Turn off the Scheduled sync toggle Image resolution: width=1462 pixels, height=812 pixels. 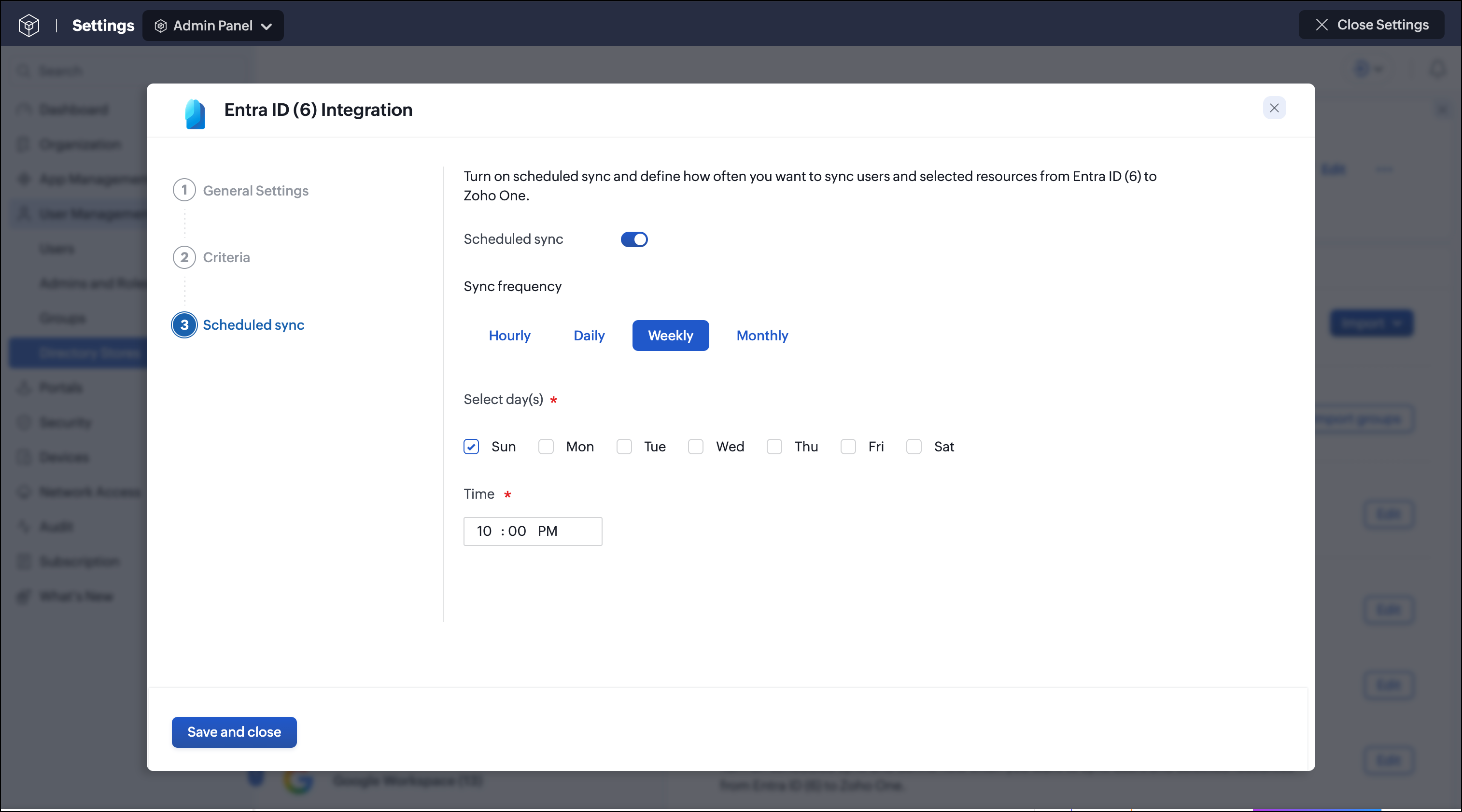click(x=634, y=239)
